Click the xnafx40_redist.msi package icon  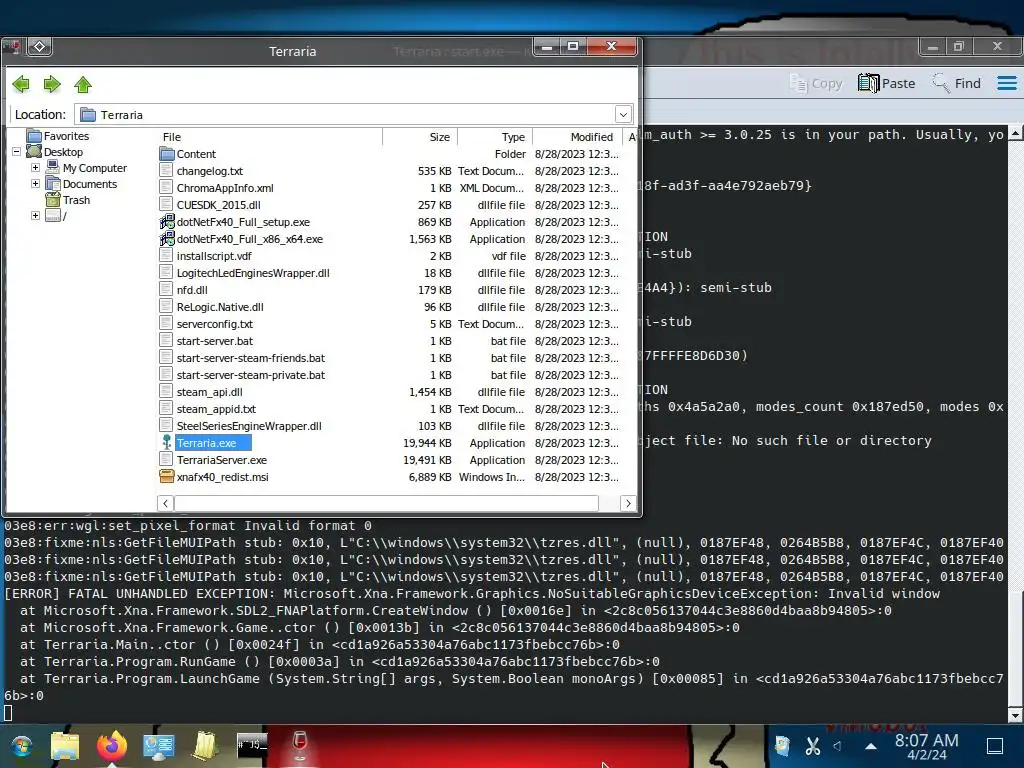(167, 477)
